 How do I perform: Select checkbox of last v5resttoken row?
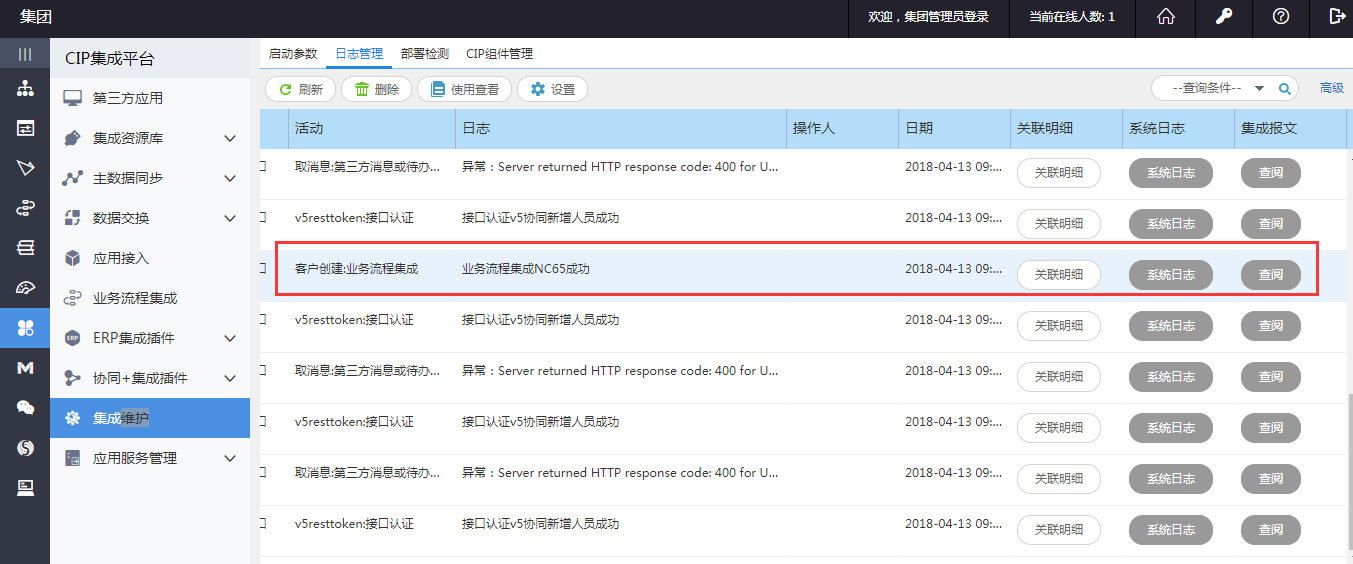click(263, 524)
